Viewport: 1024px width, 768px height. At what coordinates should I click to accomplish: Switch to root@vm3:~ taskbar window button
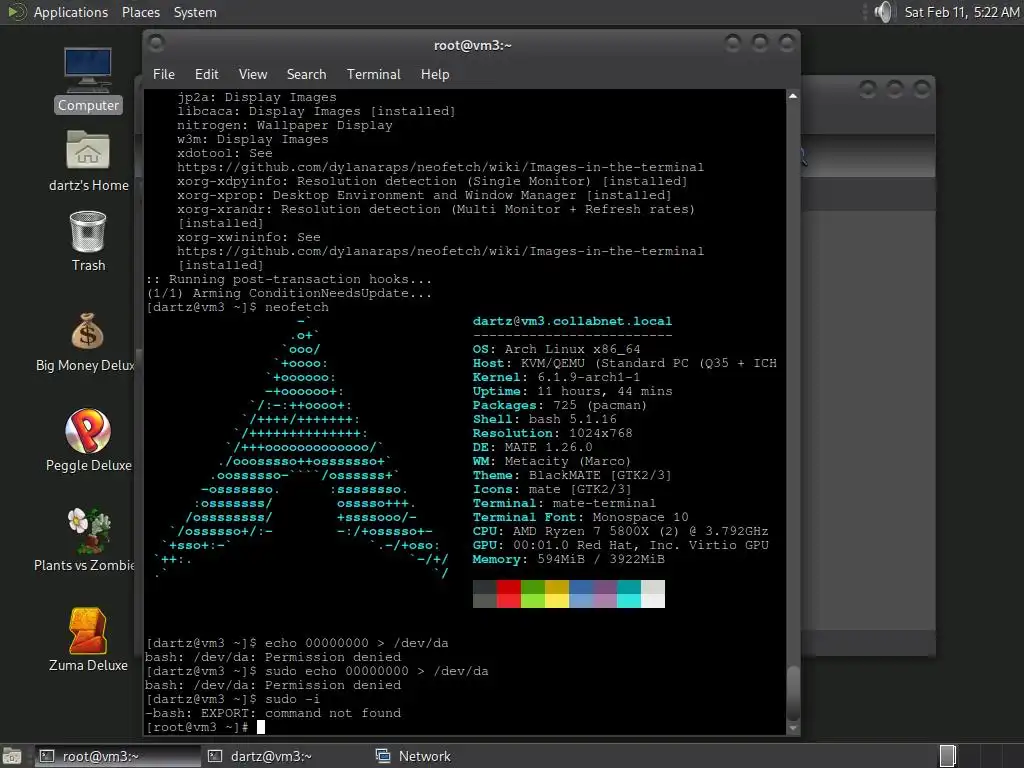[x=118, y=756]
